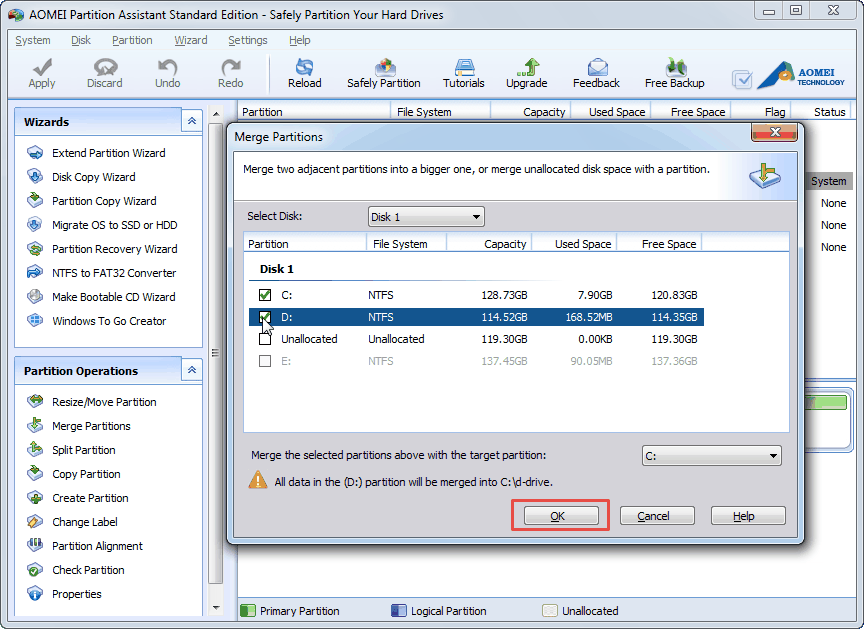Open the Wizard menu
Viewport: 864px width, 629px height.
click(x=191, y=40)
